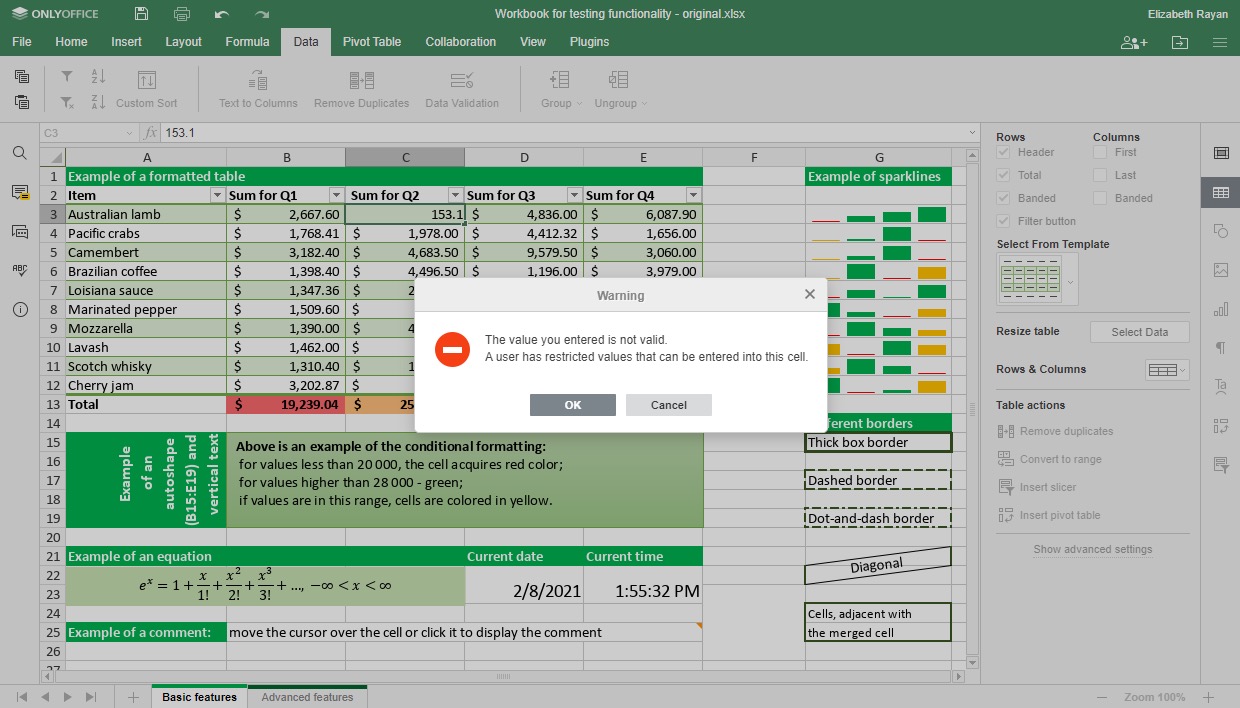Open Paragraph settings in right sidebar

click(1221, 348)
